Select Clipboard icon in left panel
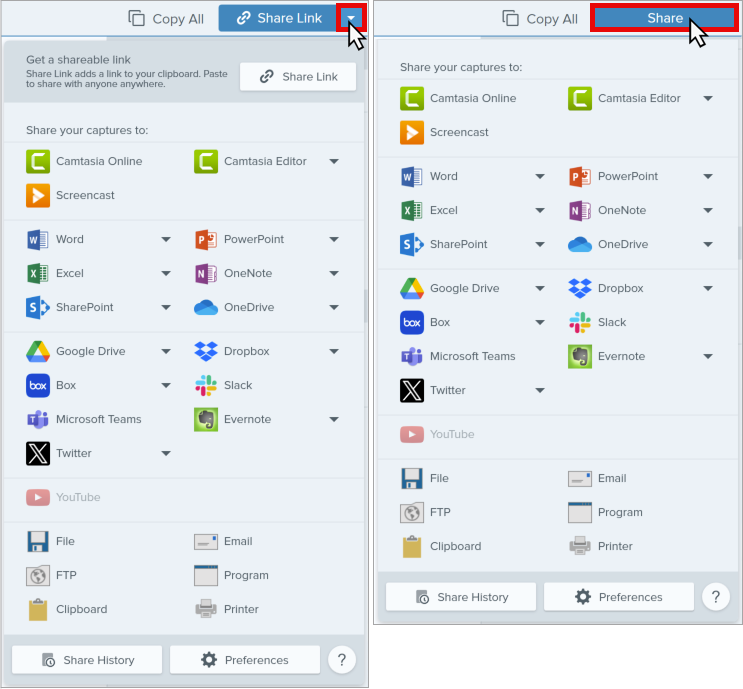The height and width of the screenshot is (689, 743). coord(38,609)
